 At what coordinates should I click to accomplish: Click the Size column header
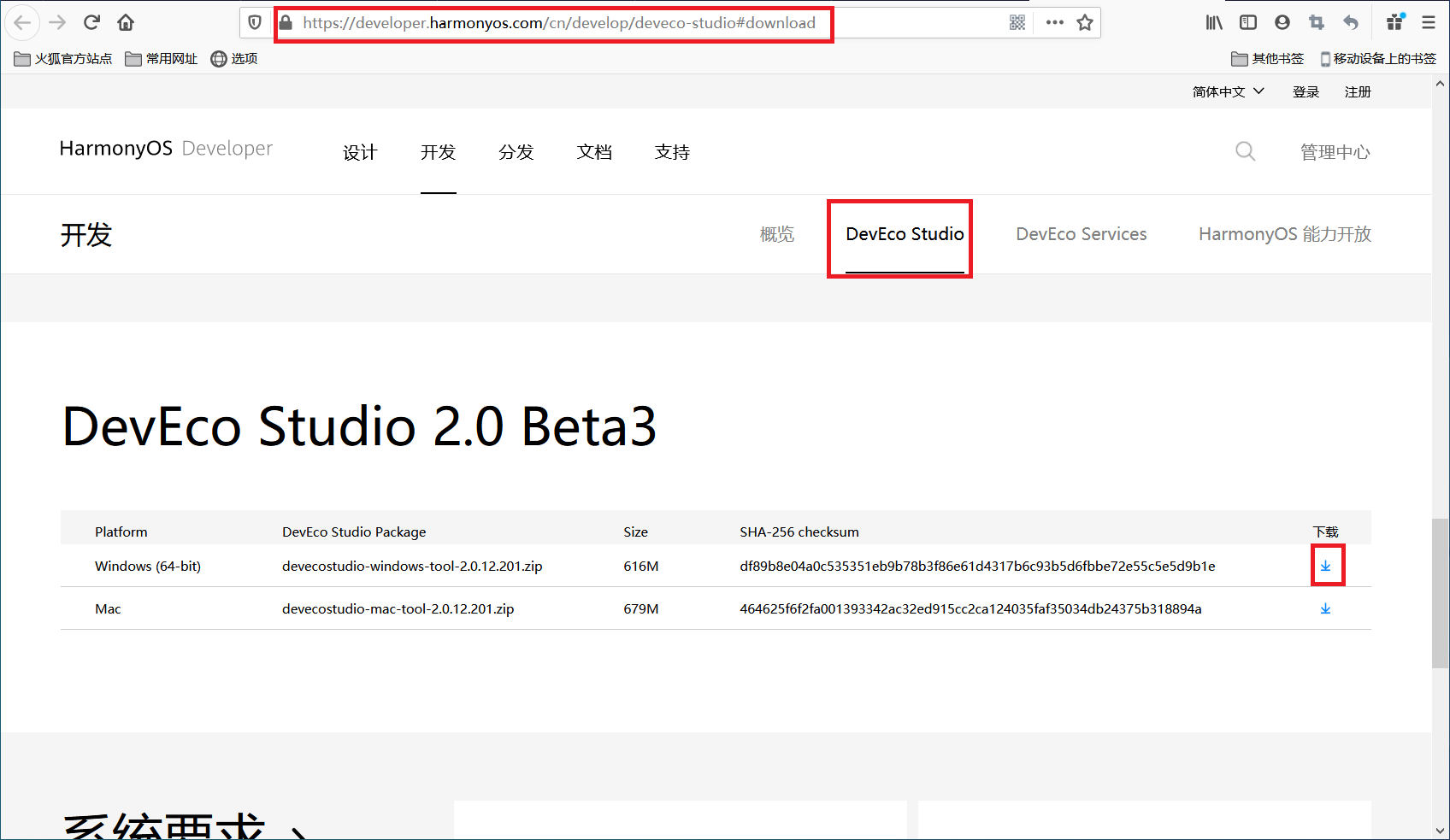point(636,532)
